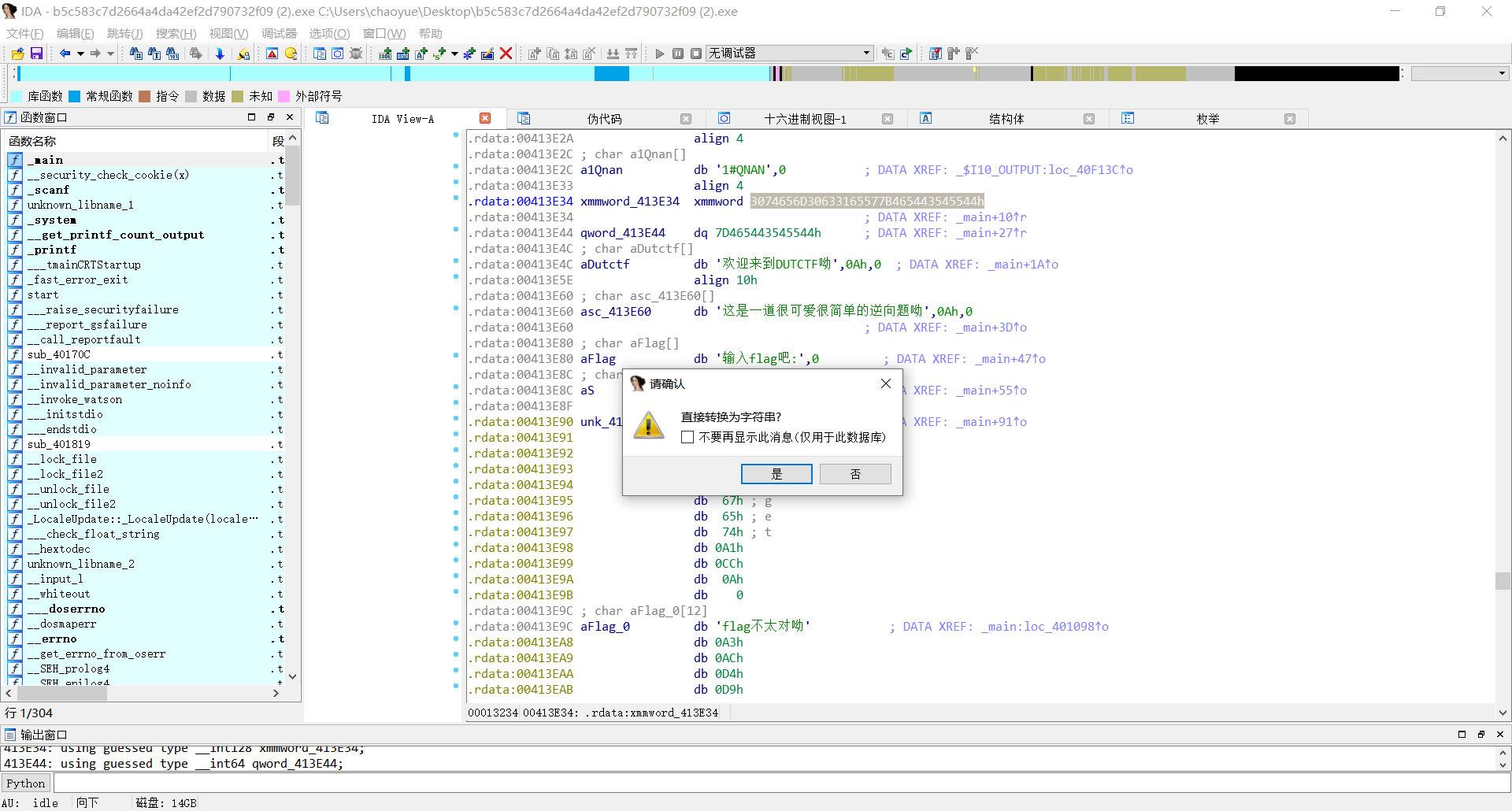The height and width of the screenshot is (811, 1512).
Task: Open a new file with the open folder icon
Action: coord(17,53)
